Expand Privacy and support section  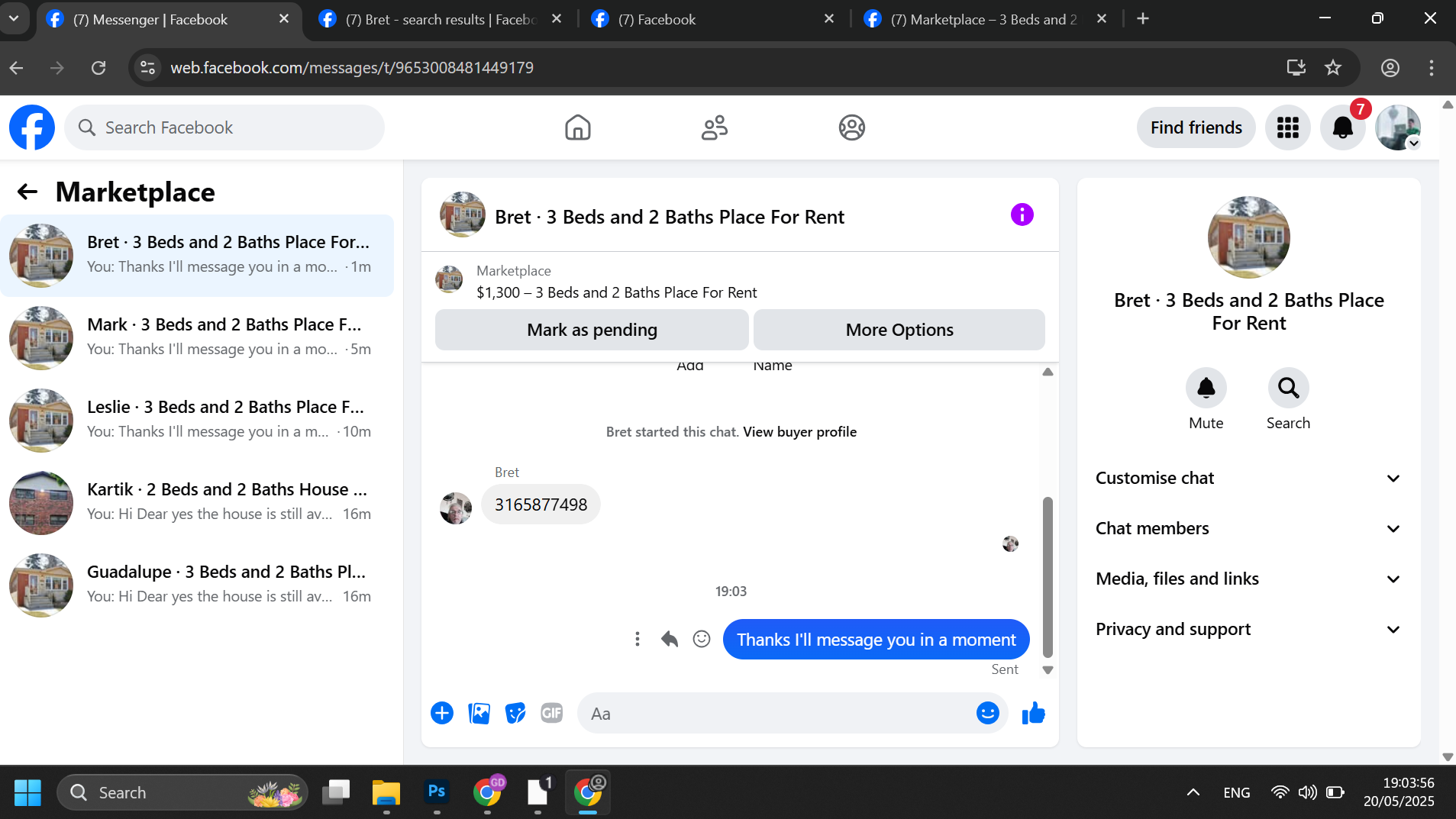point(1248,629)
